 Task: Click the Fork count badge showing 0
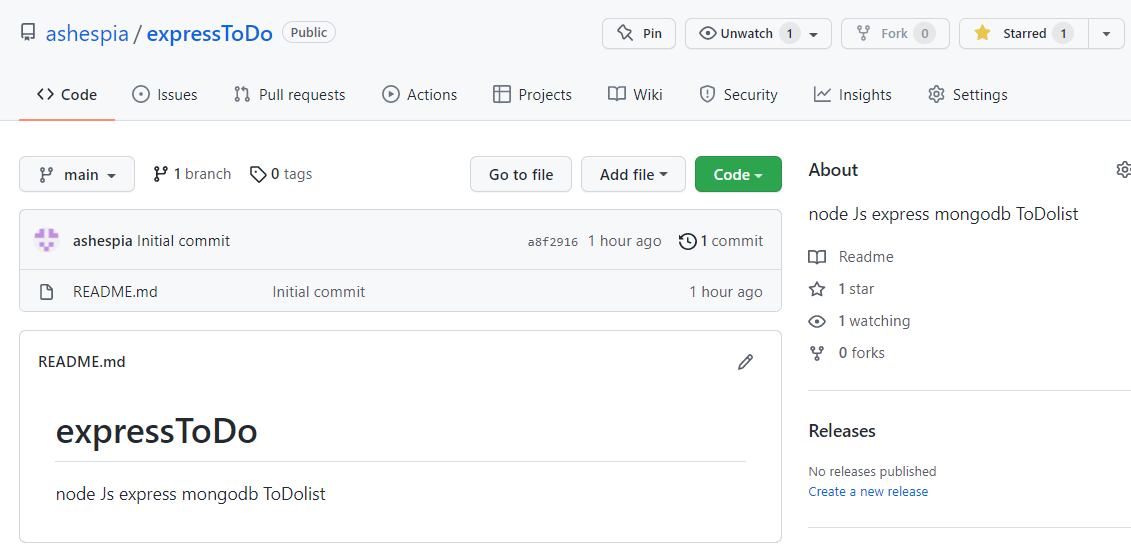click(924, 33)
